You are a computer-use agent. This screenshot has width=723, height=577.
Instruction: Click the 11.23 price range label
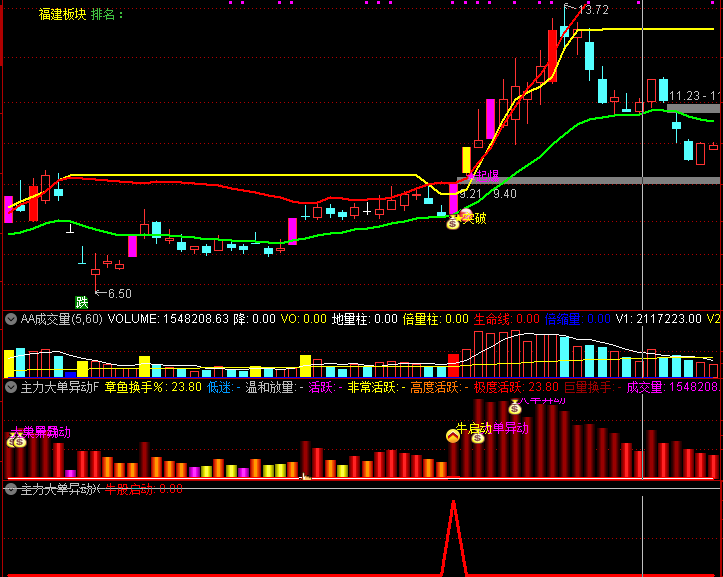[693, 96]
